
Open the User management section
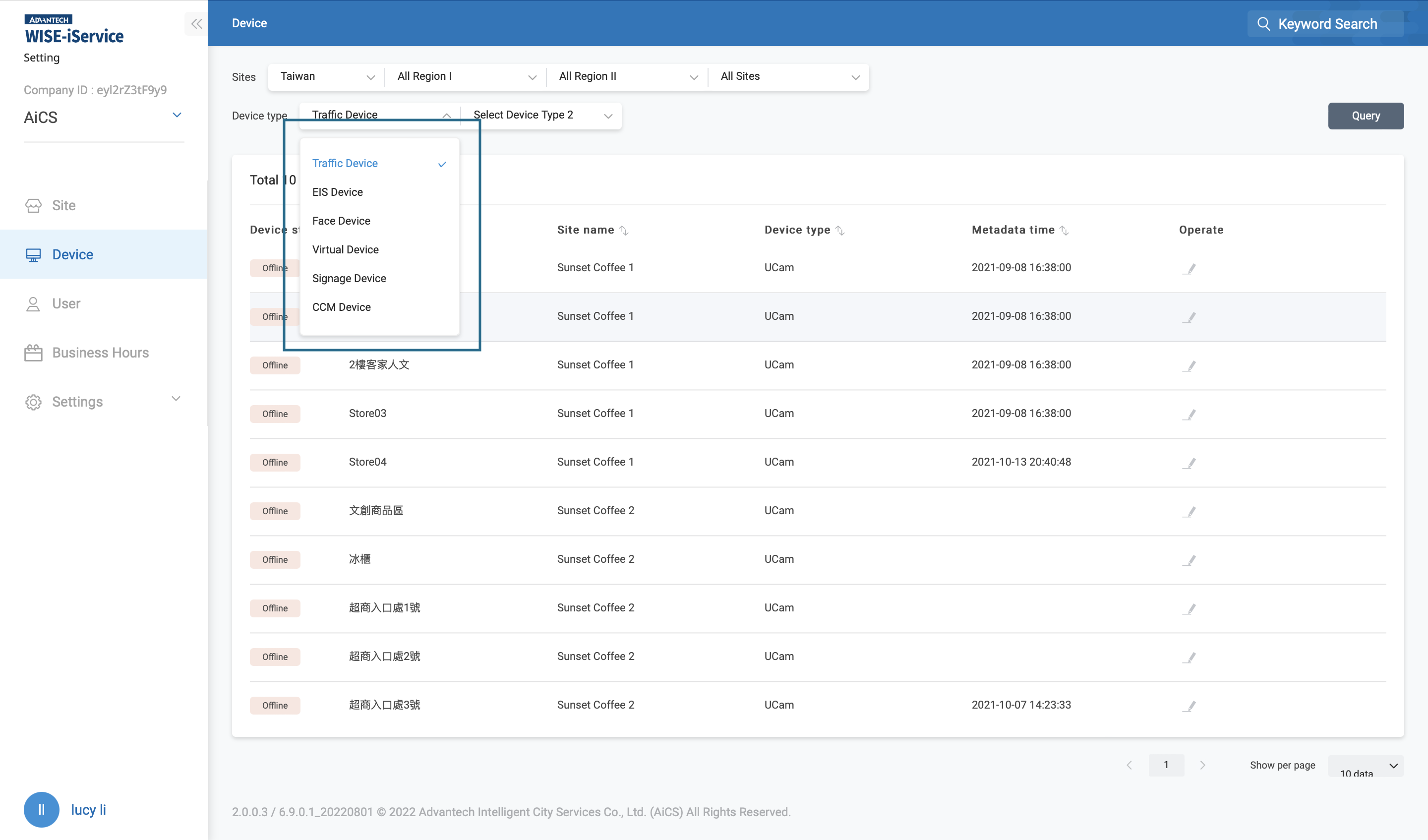(x=66, y=303)
